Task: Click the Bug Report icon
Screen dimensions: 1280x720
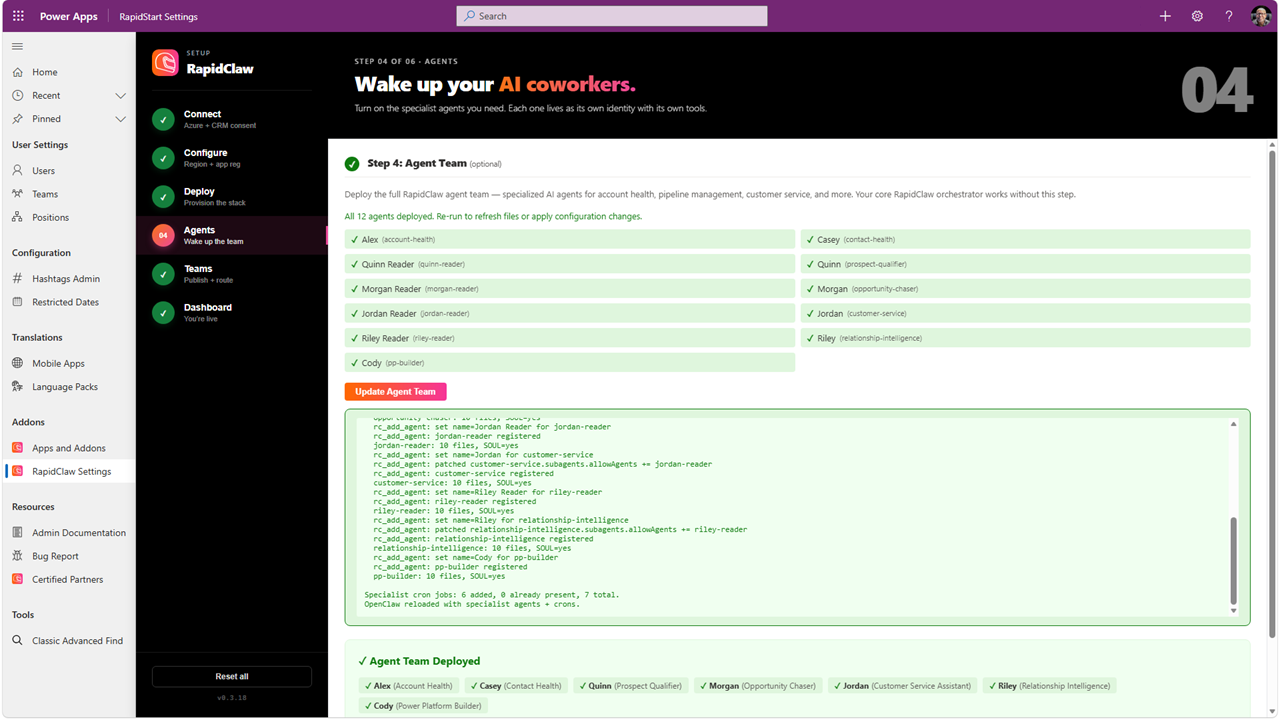Action: [x=18, y=556]
